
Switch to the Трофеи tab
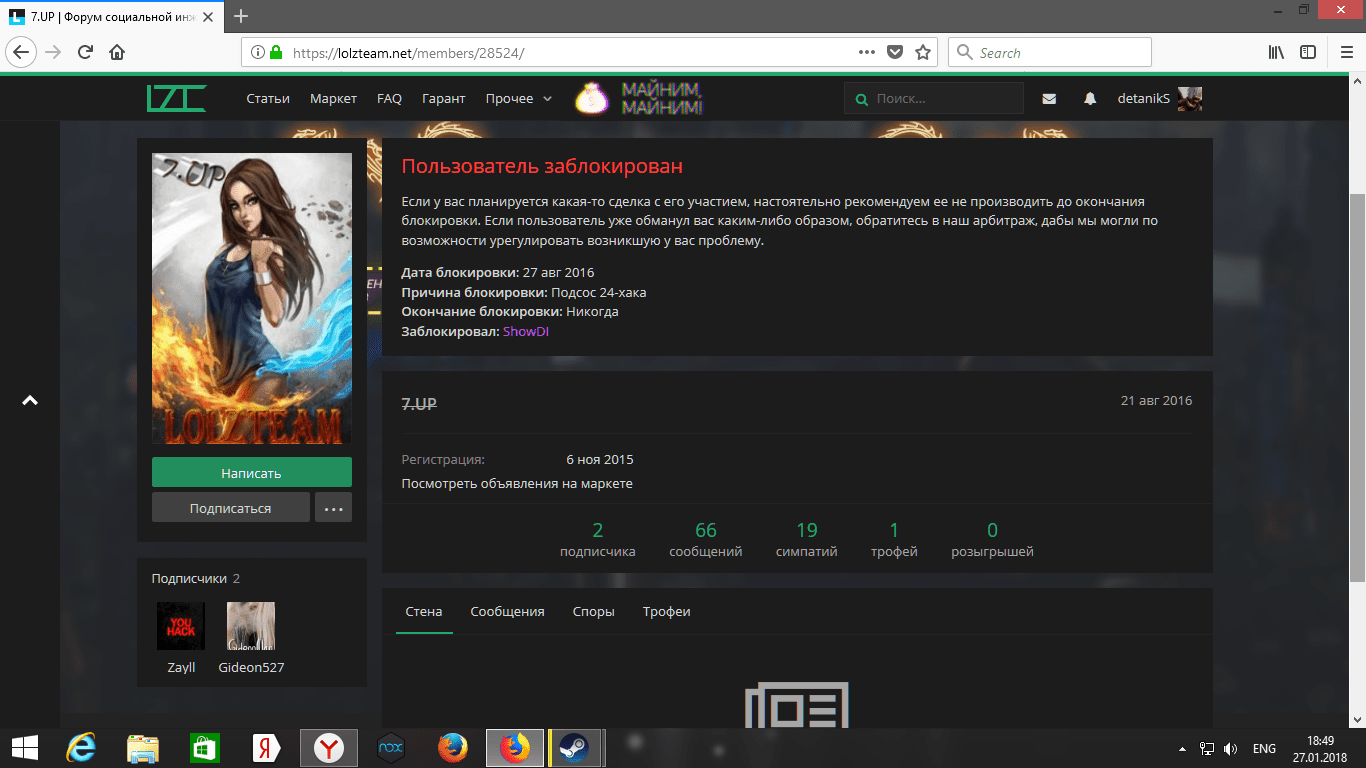pos(666,611)
